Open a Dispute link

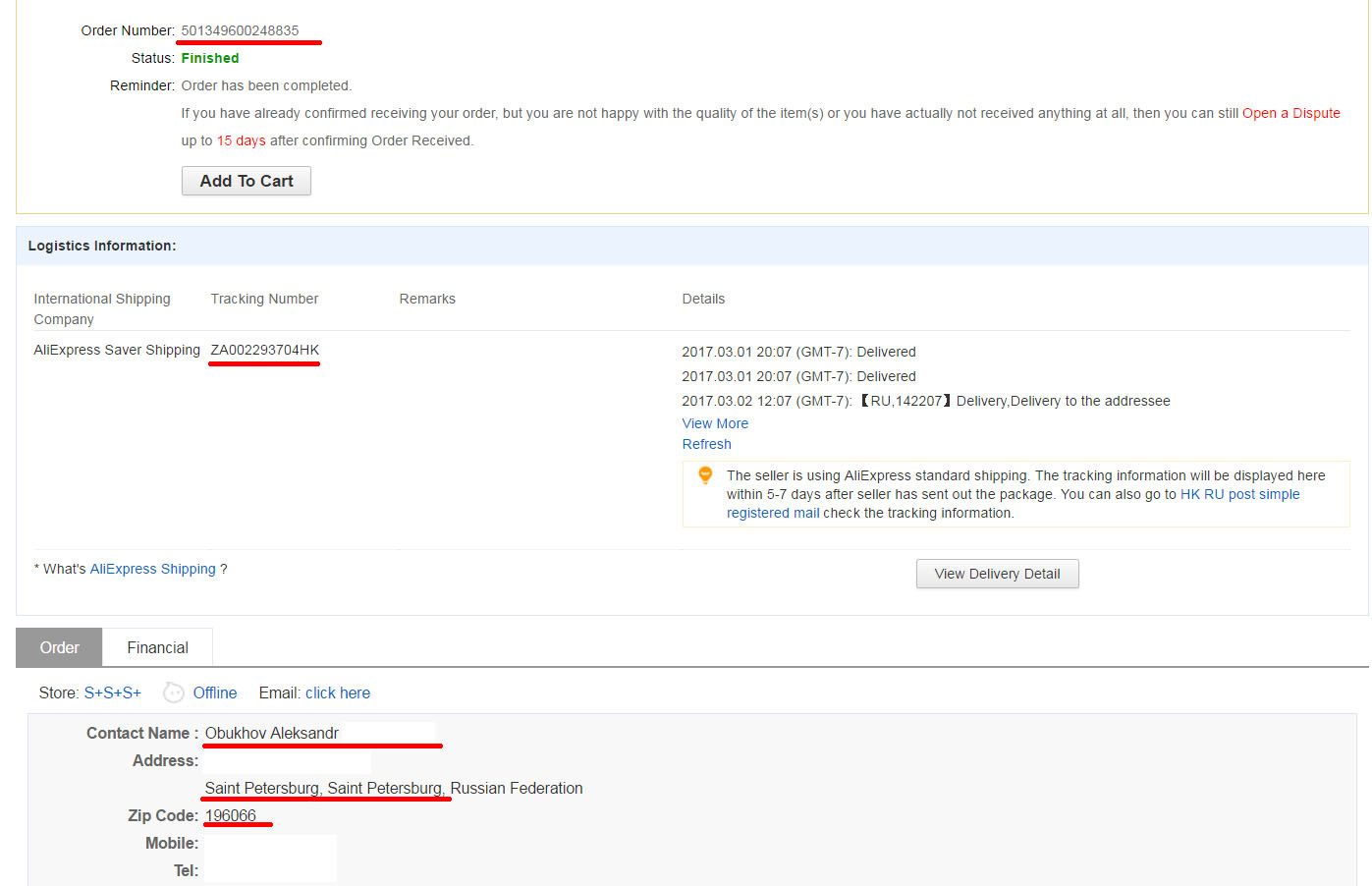point(1291,113)
